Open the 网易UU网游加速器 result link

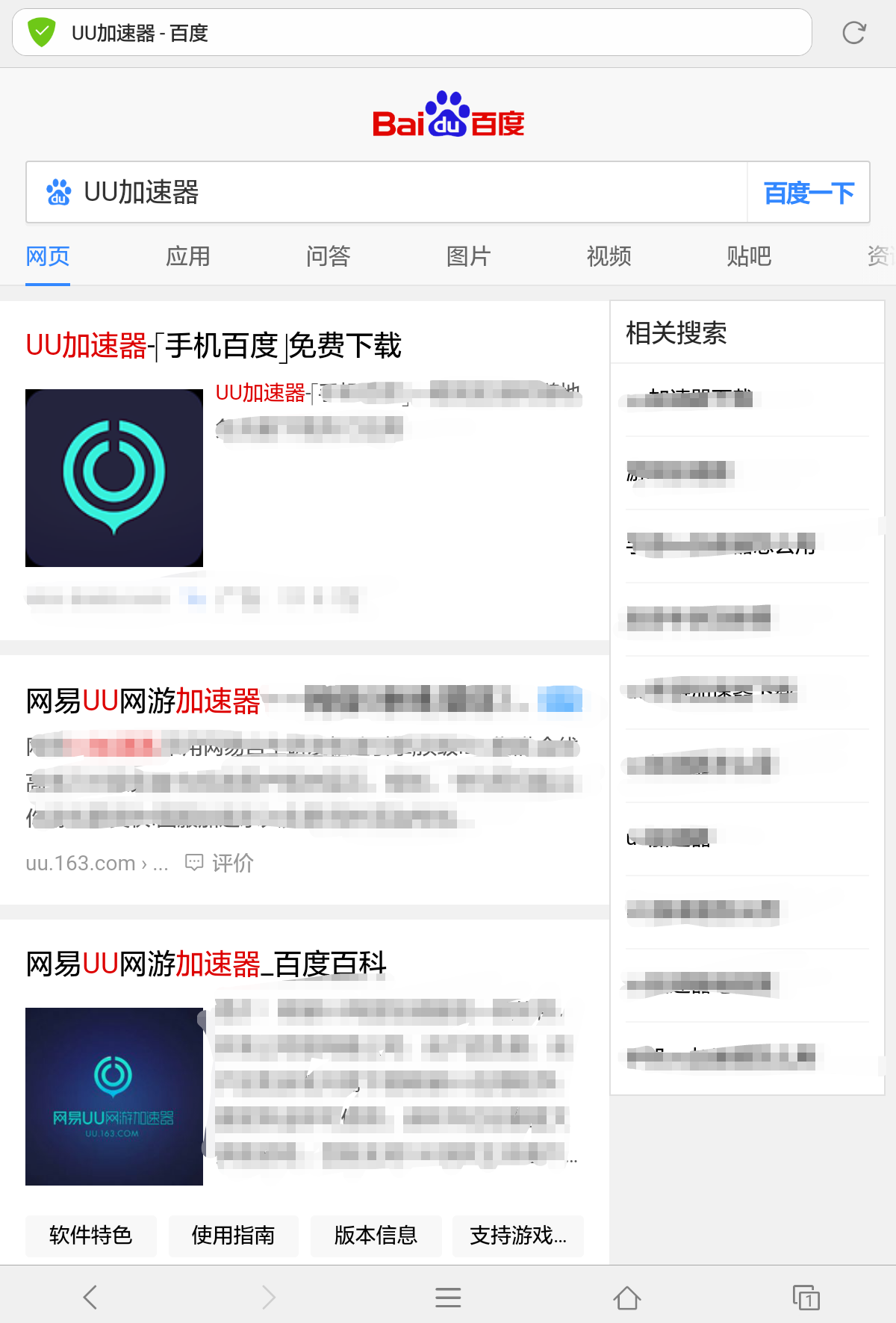pos(143,701)
